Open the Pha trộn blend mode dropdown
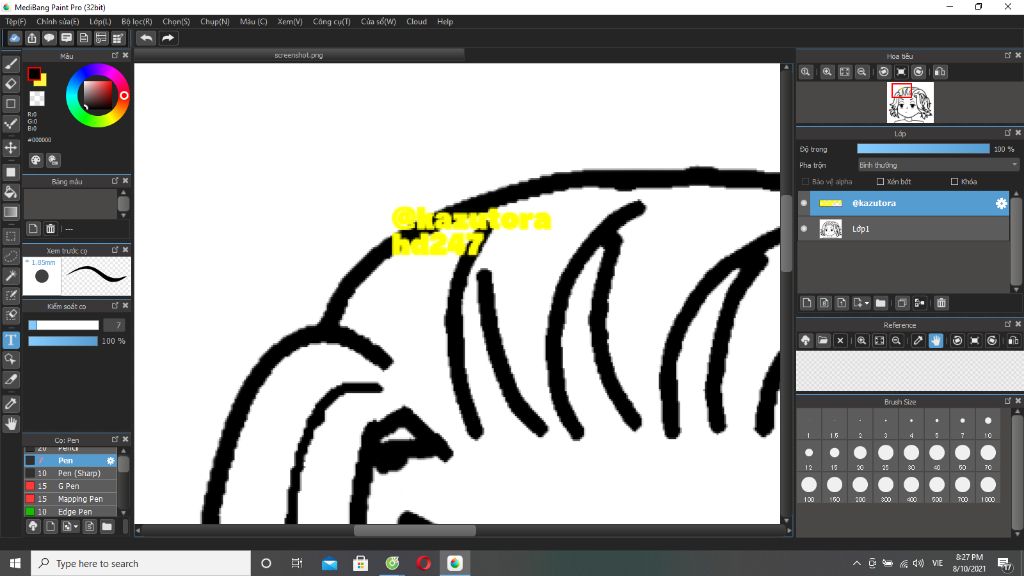The image size is (1024, 576). [938, 165]
